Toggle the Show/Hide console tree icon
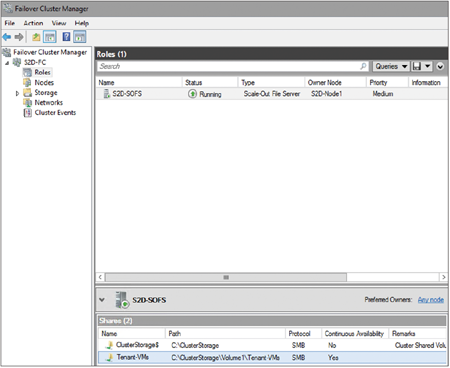This screenshot has width=450, height=368. click(x=50, y=37)
